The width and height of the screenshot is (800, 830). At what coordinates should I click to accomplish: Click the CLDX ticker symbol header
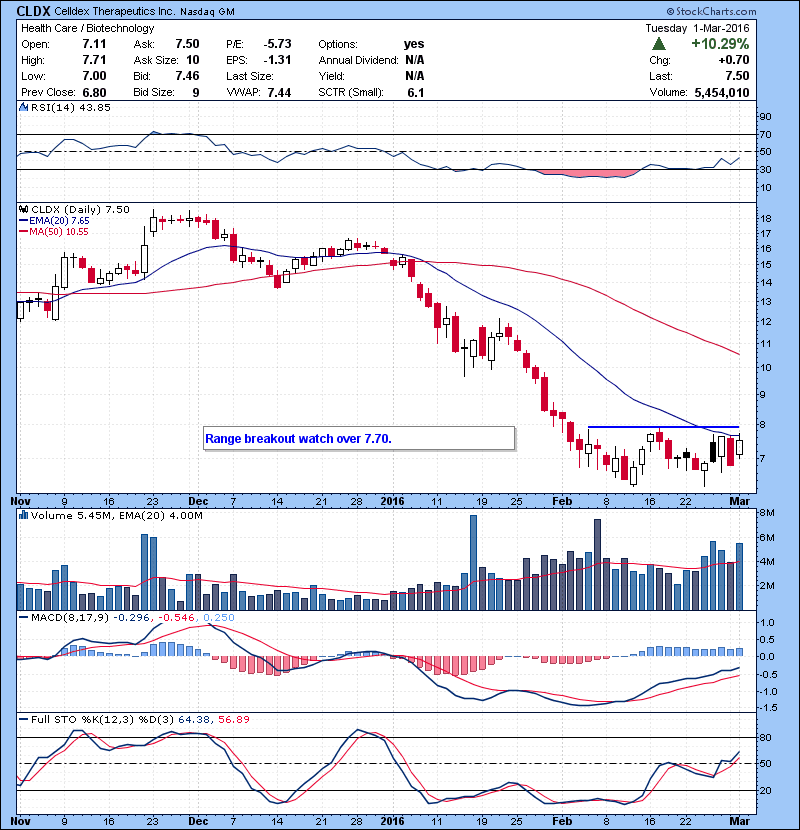(33, 11)
